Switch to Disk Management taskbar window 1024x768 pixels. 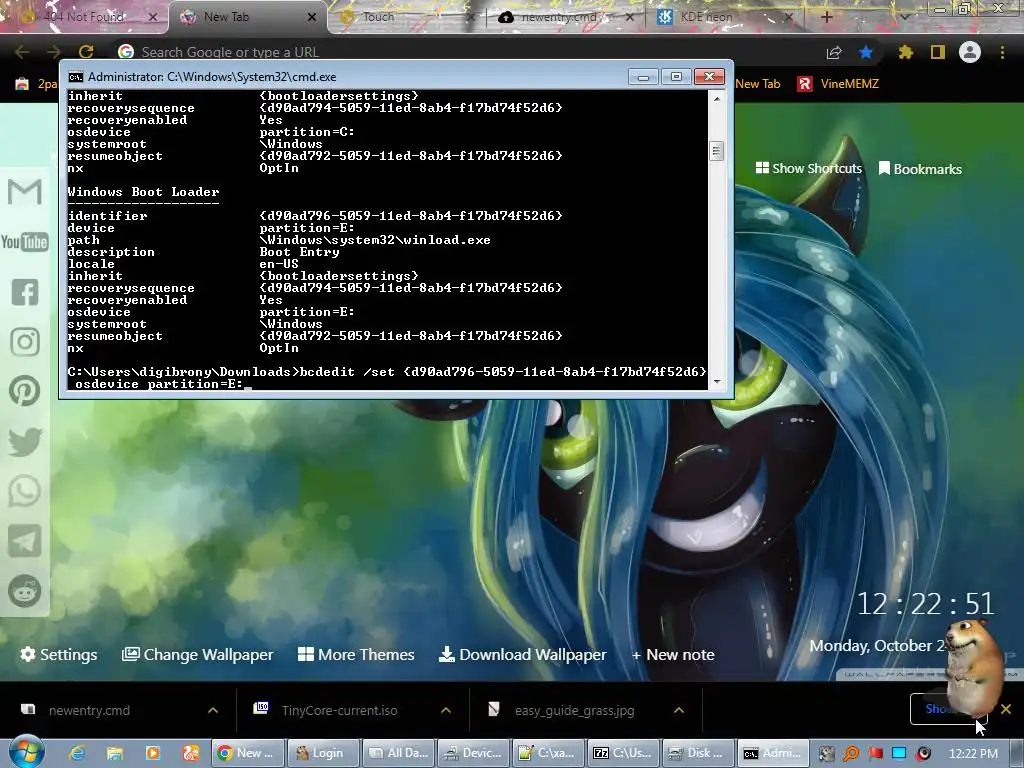click(697, 753)
